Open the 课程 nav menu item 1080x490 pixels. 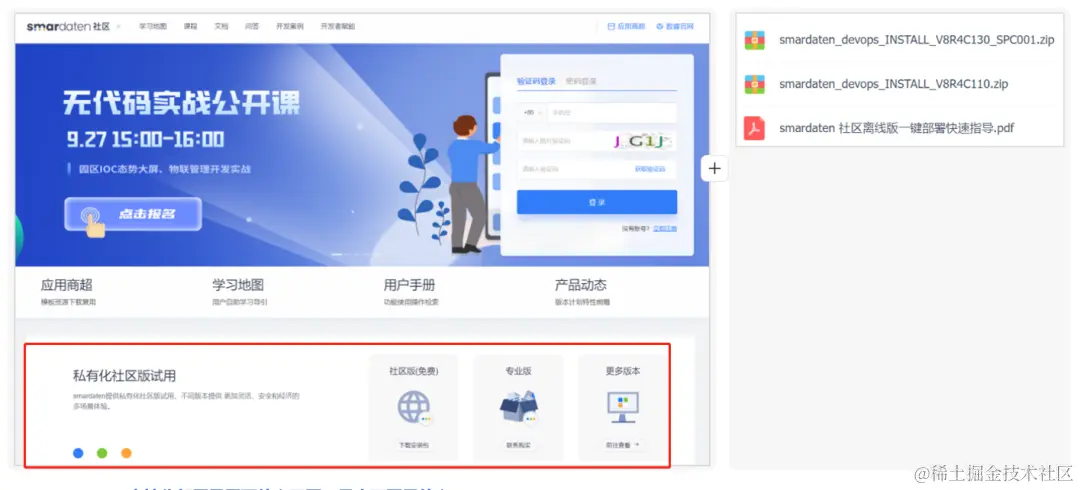pos(190,27)
